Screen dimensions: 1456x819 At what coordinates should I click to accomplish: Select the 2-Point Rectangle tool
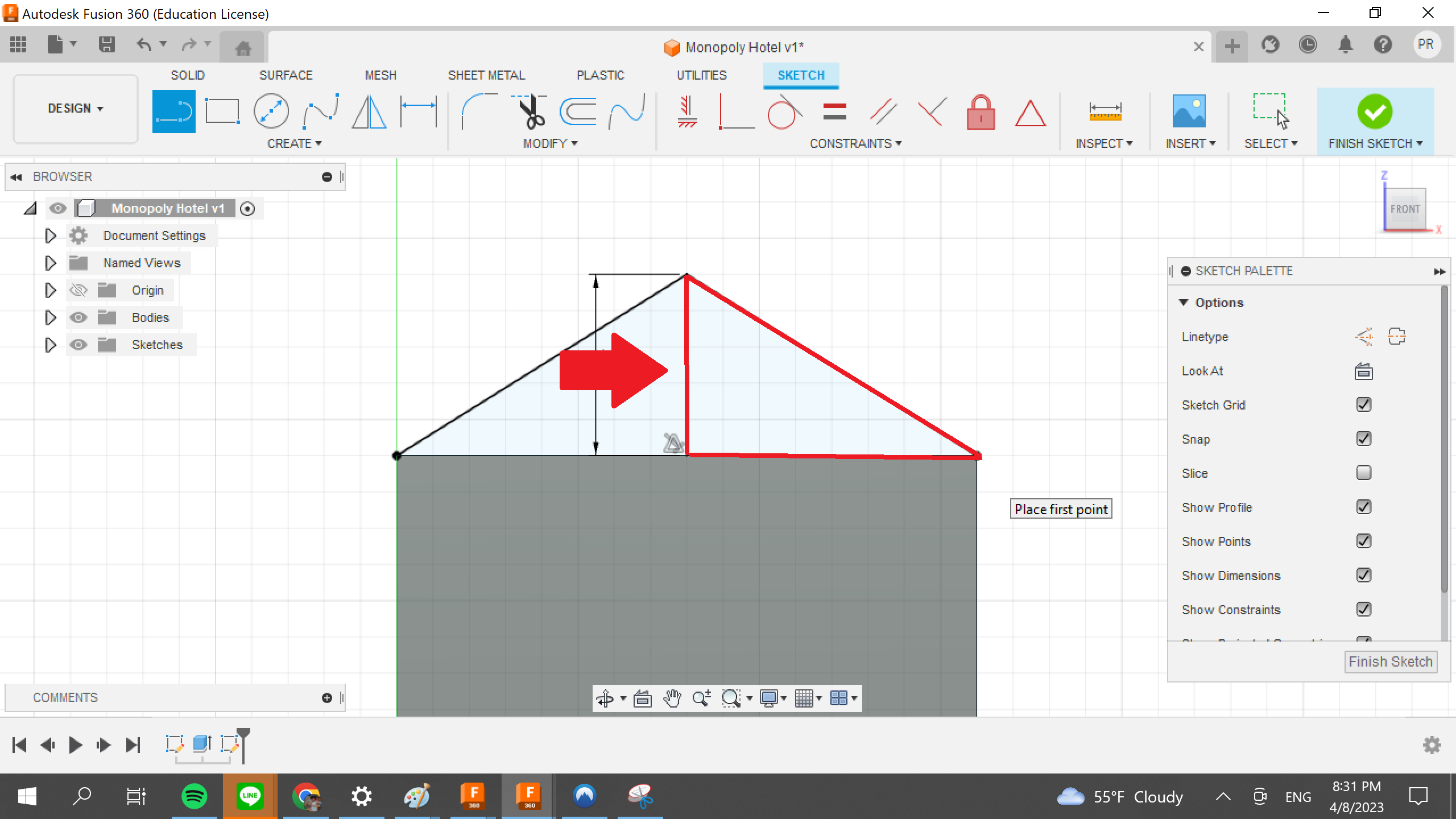point(222,111)
